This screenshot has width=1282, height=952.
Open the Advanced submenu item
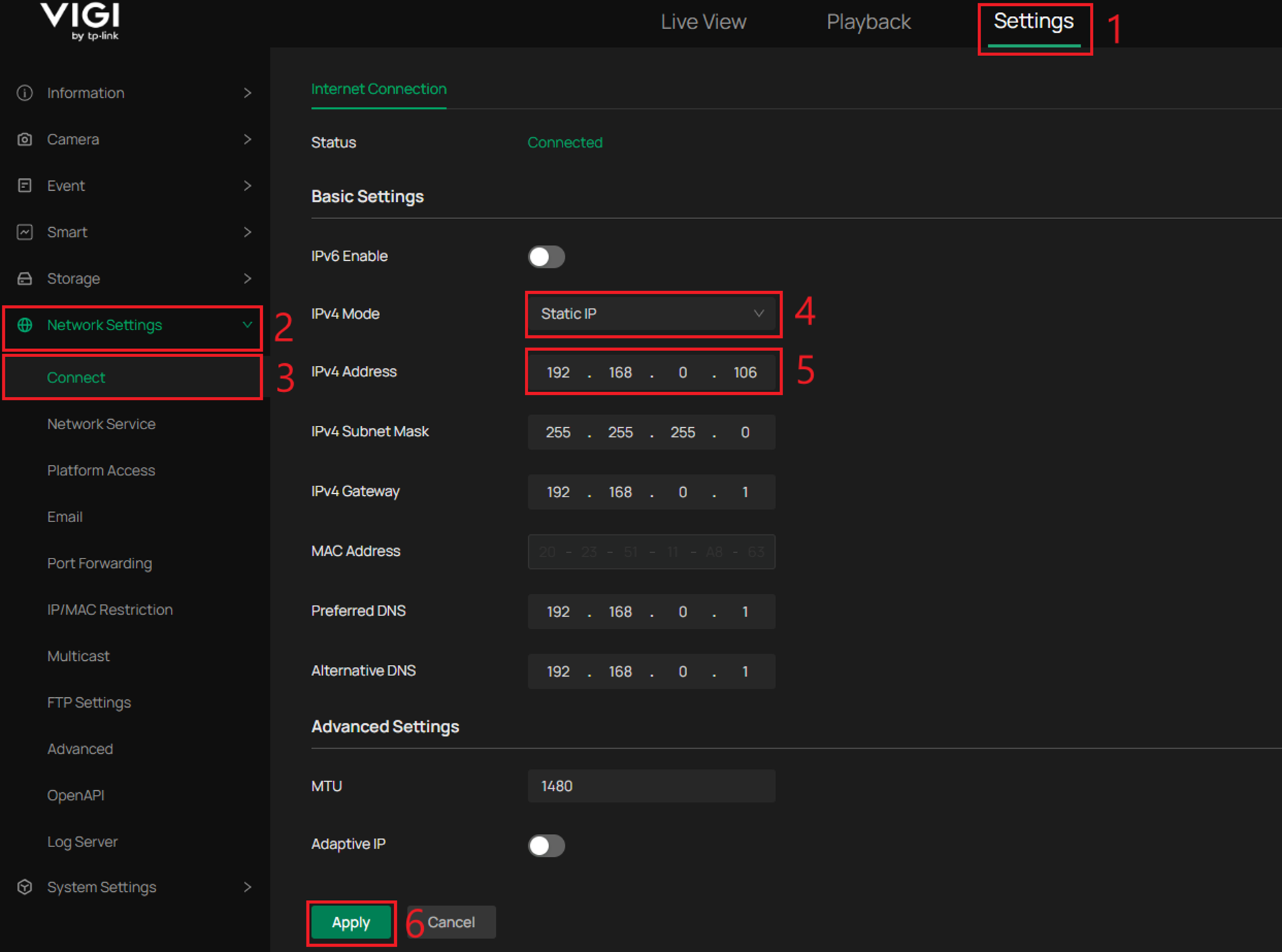click(80, 749)
